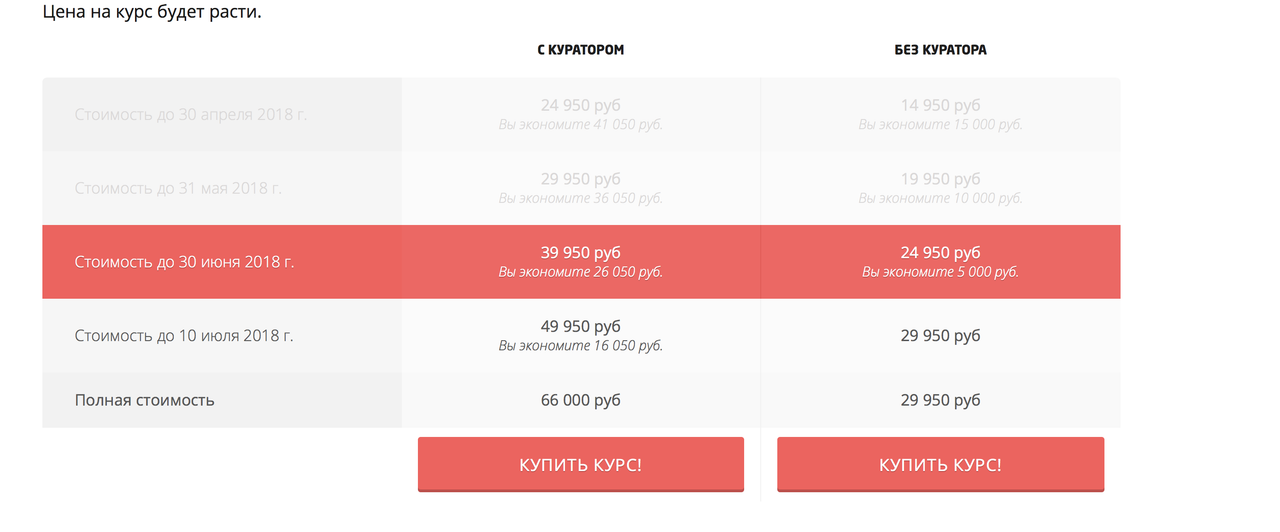Select the 14 950 руб price
Screen dimensions: 1280x532
pos(940,105)
